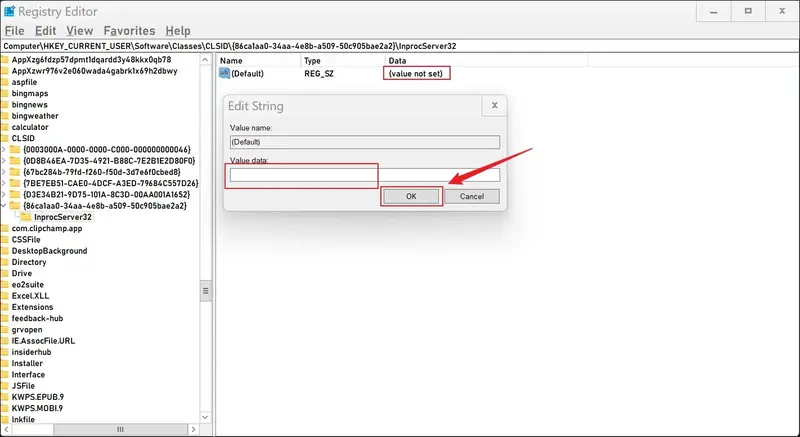The image size is (800, 437).
Task: Select the bingmaps key
Action: [x=30, y=93]
